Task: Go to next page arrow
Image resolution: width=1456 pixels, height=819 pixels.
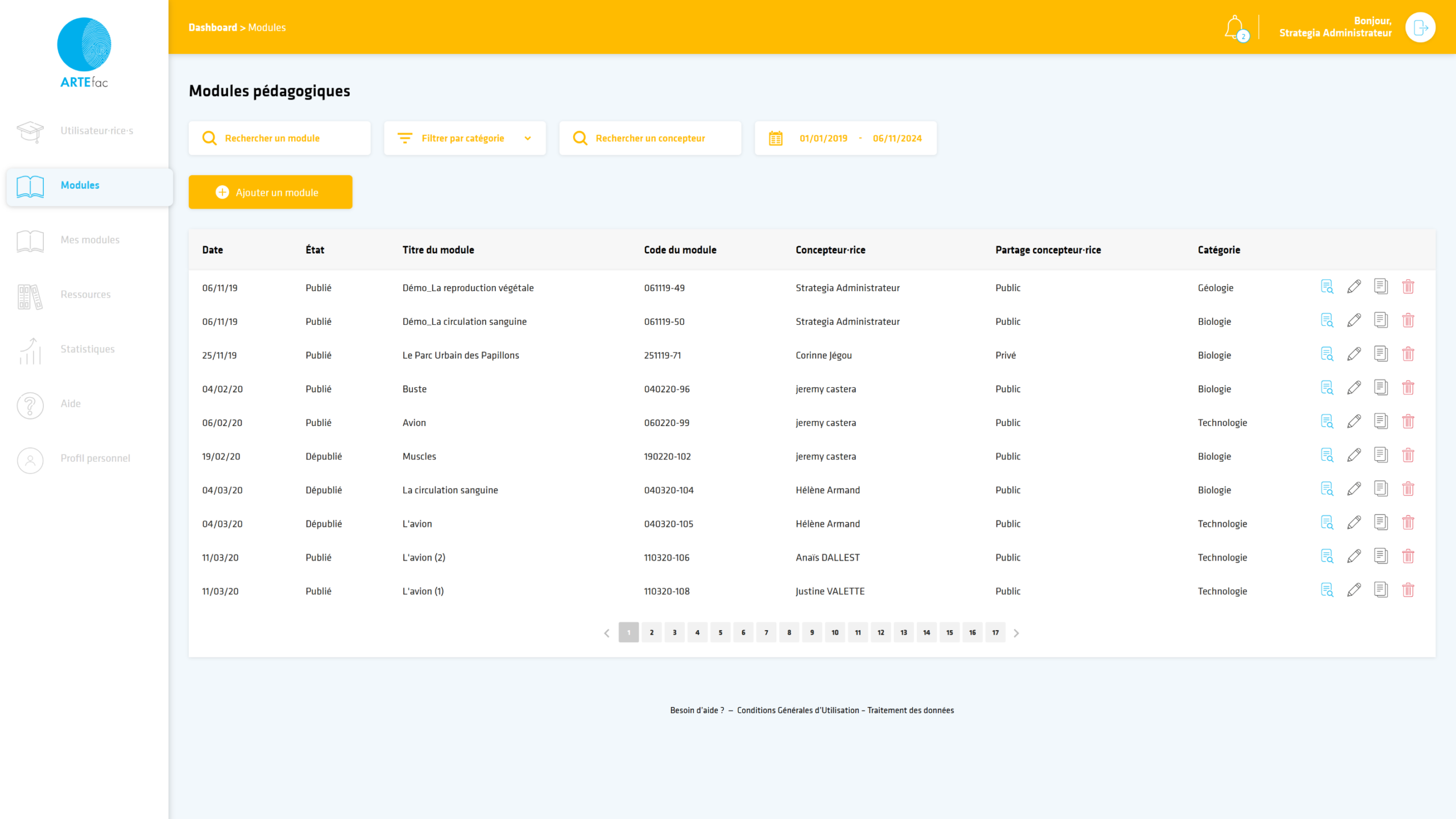Action: tap(1016, 633)
